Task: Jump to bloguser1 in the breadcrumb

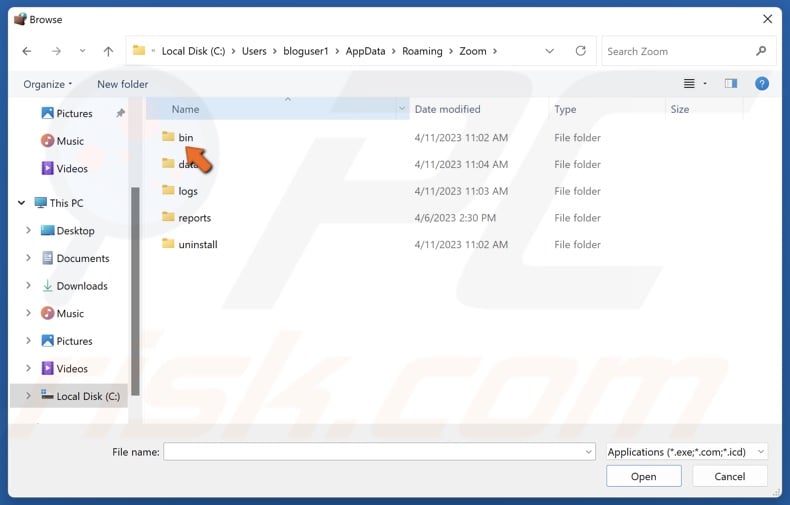Action: (x=305, y=51)
